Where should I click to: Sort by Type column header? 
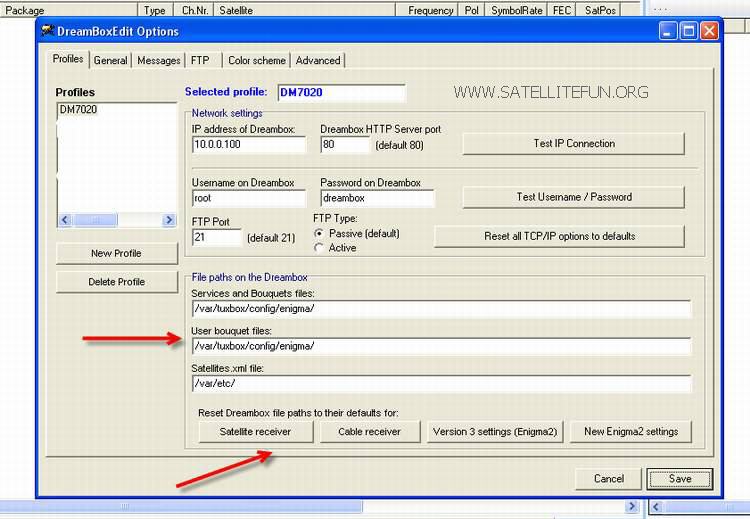(154, 10)
